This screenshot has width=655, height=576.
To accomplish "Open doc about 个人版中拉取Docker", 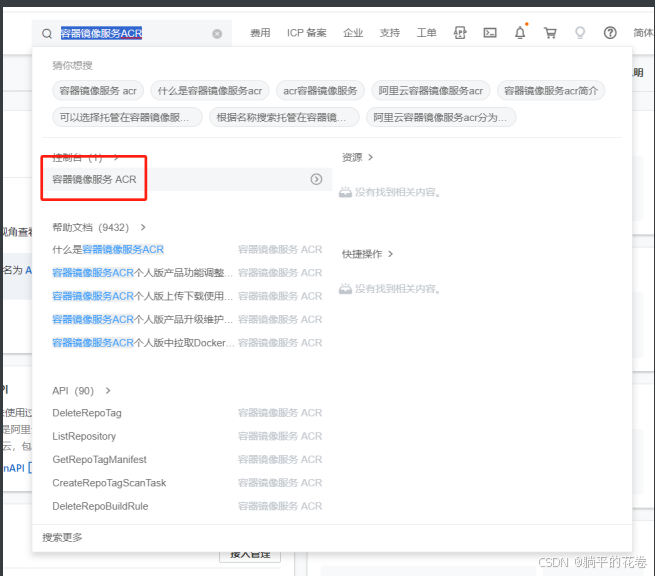I will 143,343.
